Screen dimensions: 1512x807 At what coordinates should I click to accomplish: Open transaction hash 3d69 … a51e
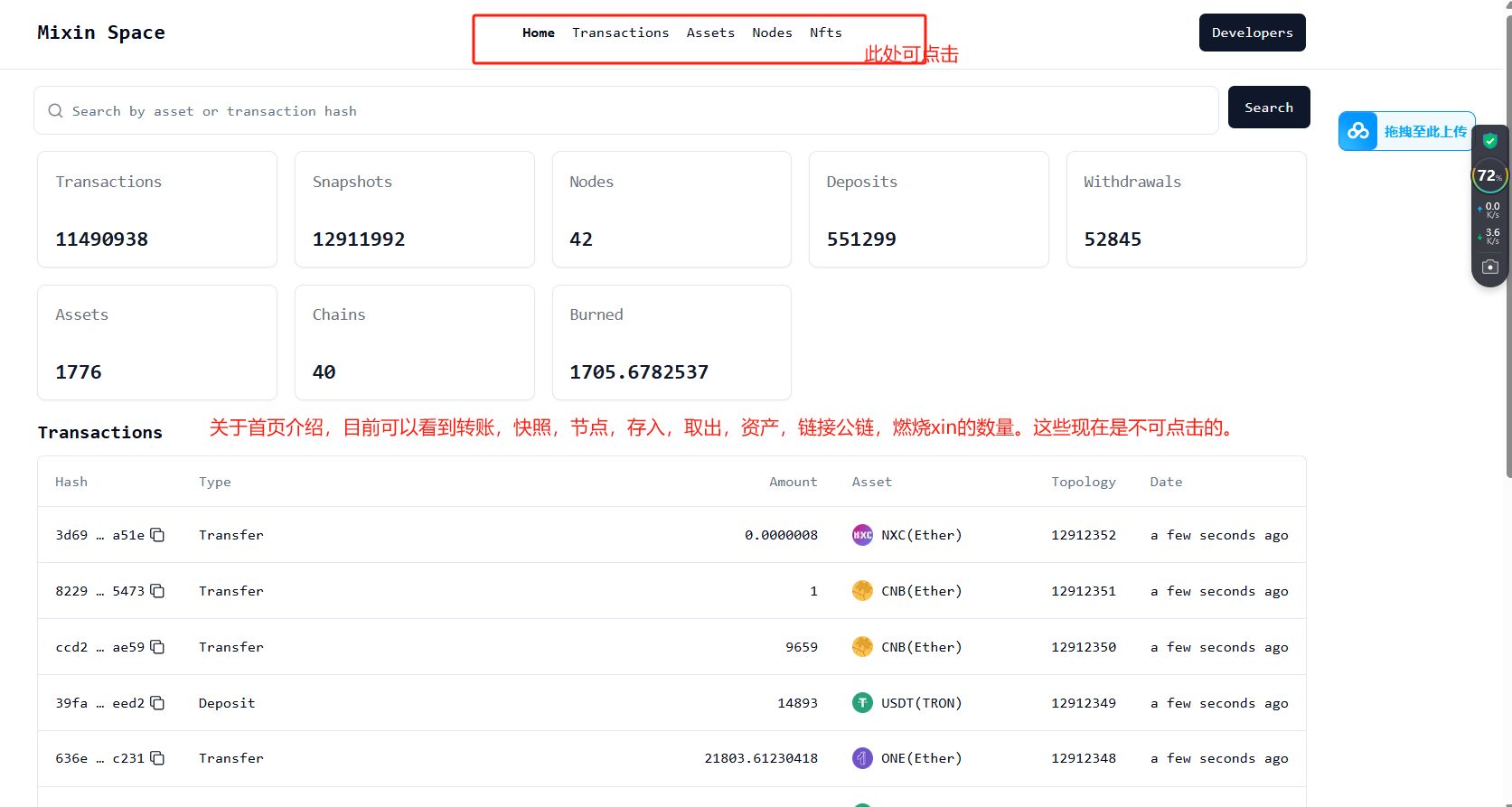tap(99, 535)
